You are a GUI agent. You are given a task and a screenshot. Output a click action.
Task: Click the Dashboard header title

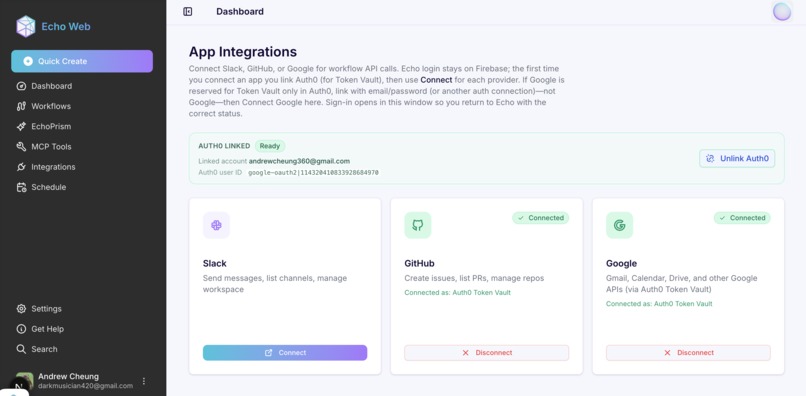[x=240, y=11]
